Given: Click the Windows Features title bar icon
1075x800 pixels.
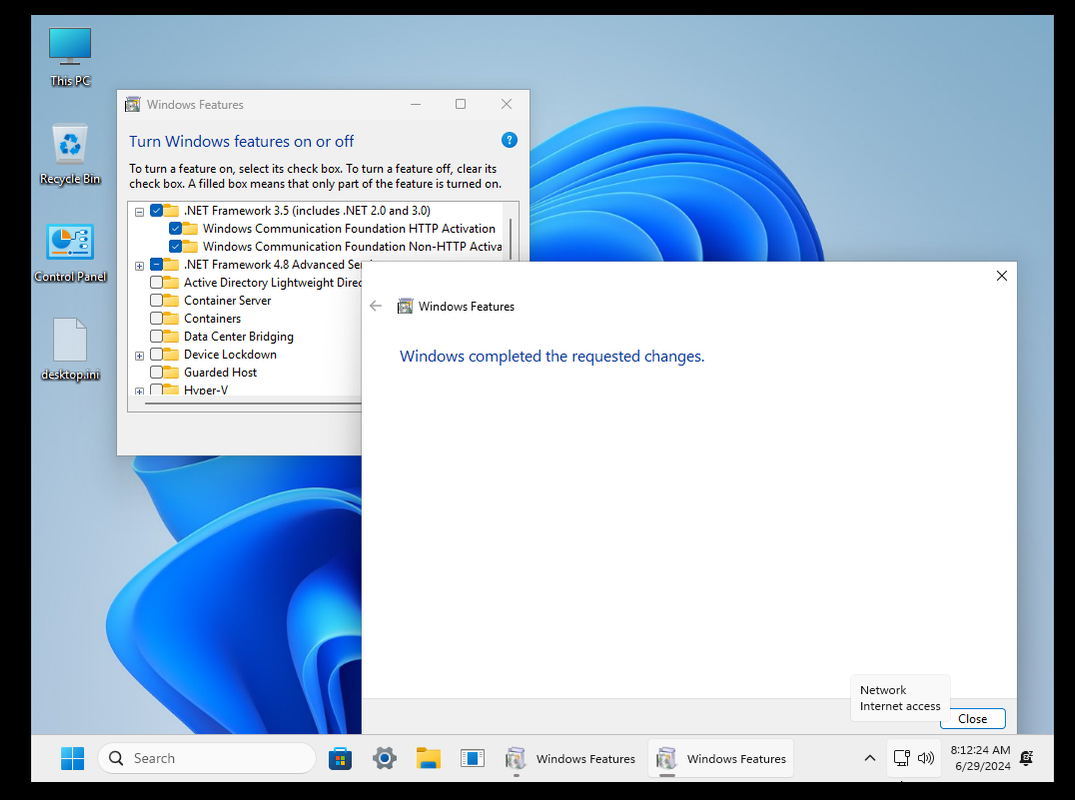Looking at the screenshot, I should (x=132, y=104).
